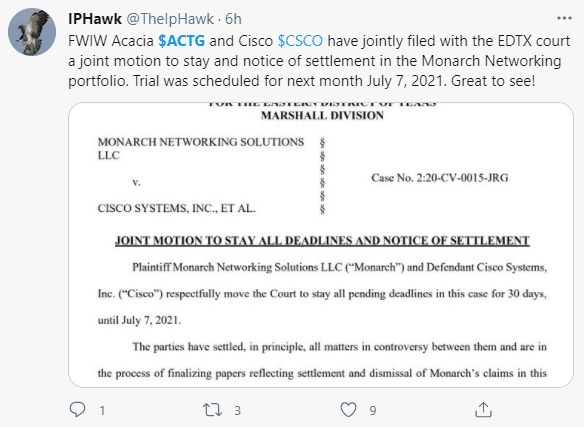Image resolution: width=584 pixels, height=427 pixels.
Task: View the 3 retweets count
Action: [238, 411]
